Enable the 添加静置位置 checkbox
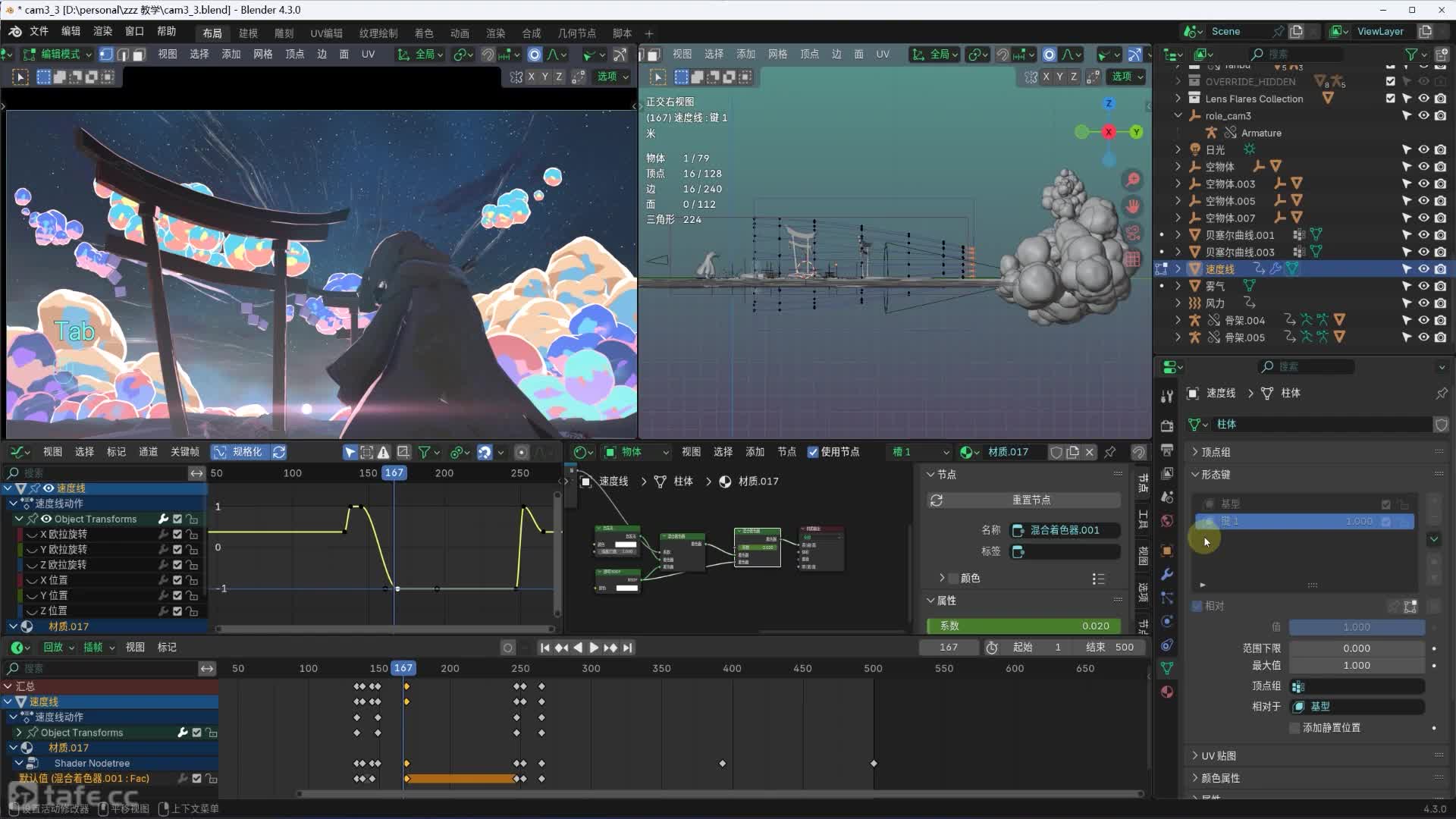Screen dimensions: 1456x819 click(1295, 728)
